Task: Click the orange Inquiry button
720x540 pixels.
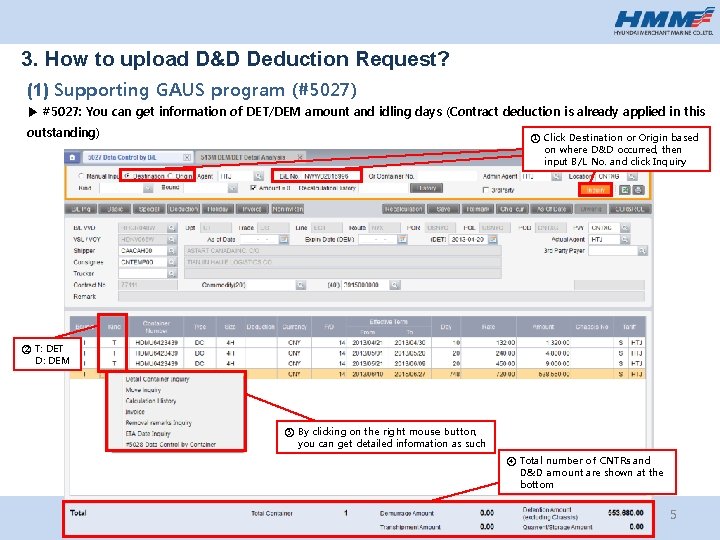Action: tap(595, 190)
